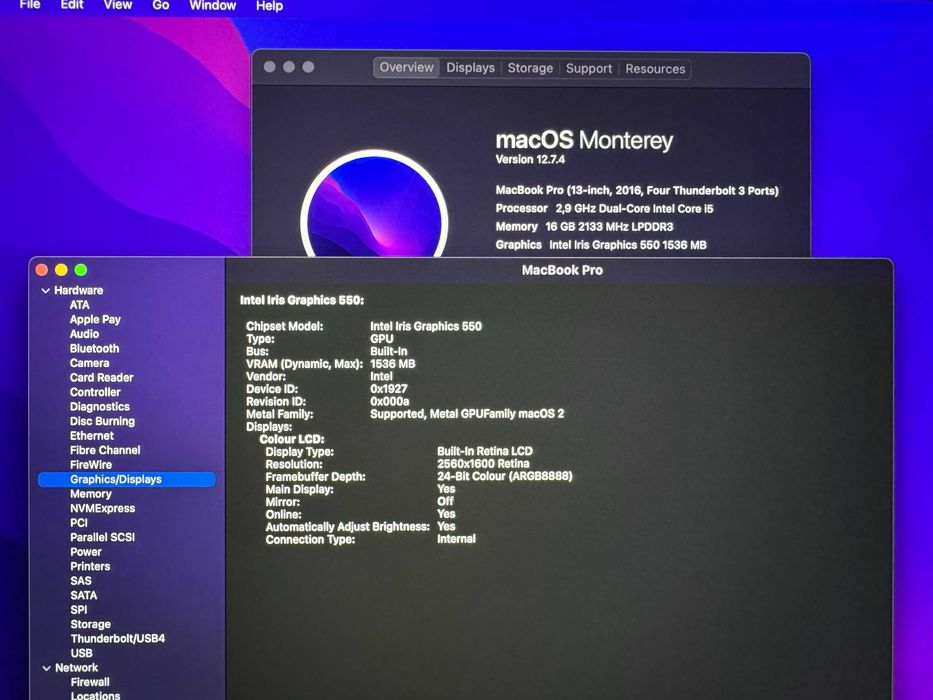Open the Go menu
The height and width of the screenshot is (700, 933).
click(161, 5)
